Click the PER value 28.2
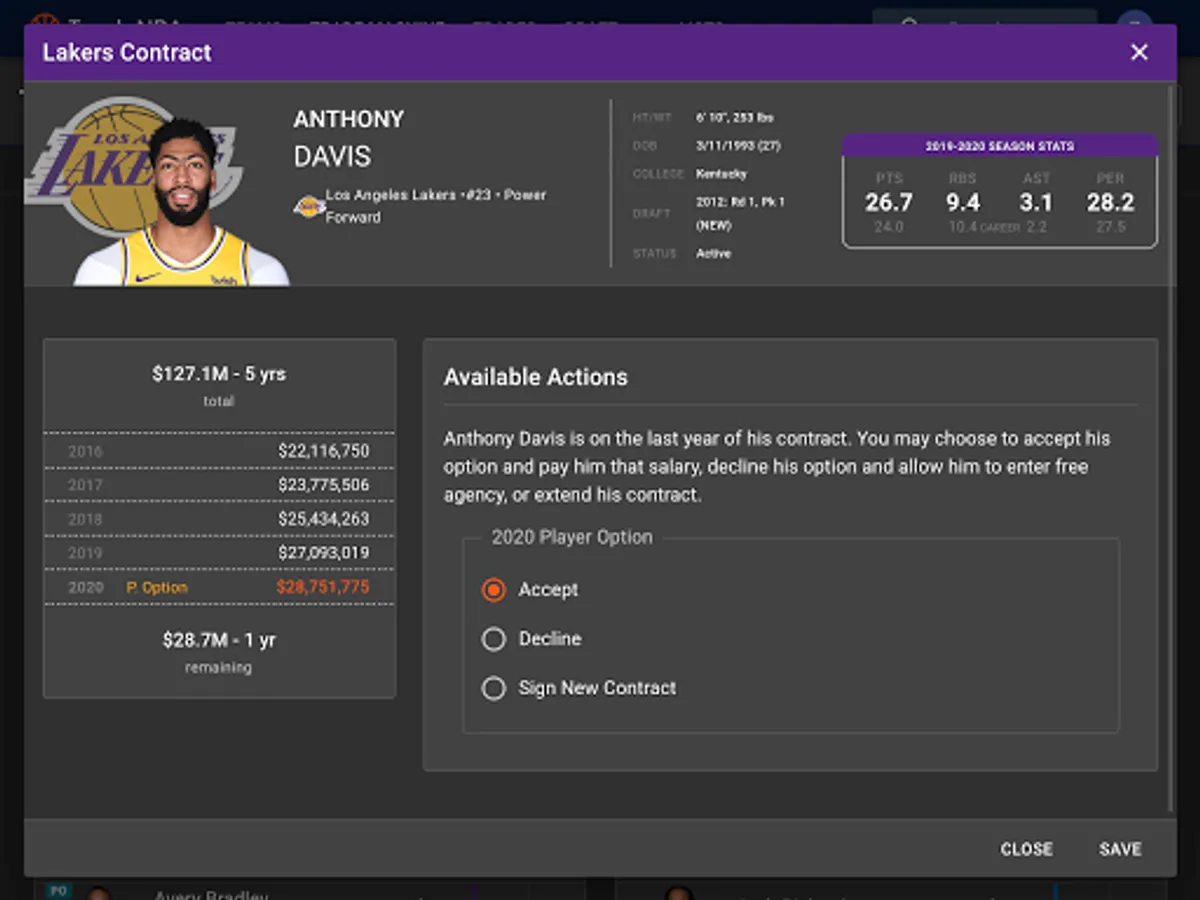Image resolution: width=1200 pixels, height=900 pixels. pyautogui.click(x=1111, y=203)
